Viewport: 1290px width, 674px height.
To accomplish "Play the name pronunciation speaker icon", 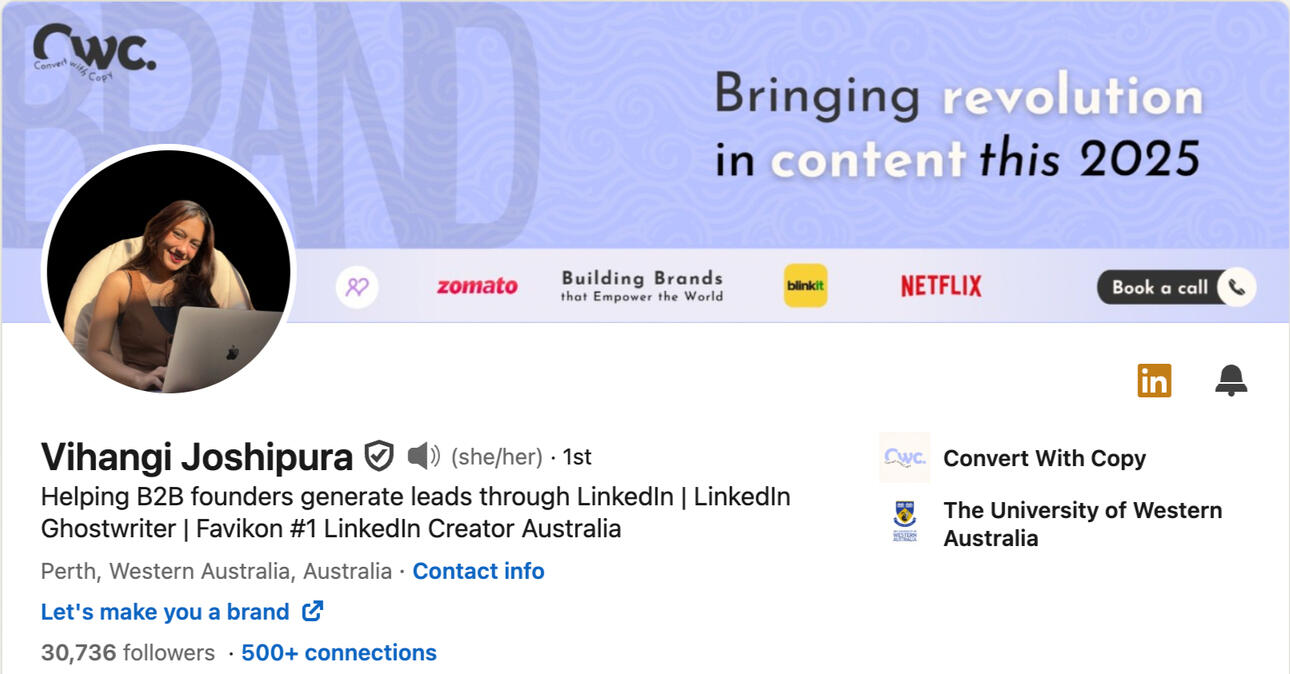I will tap(423, 456).
